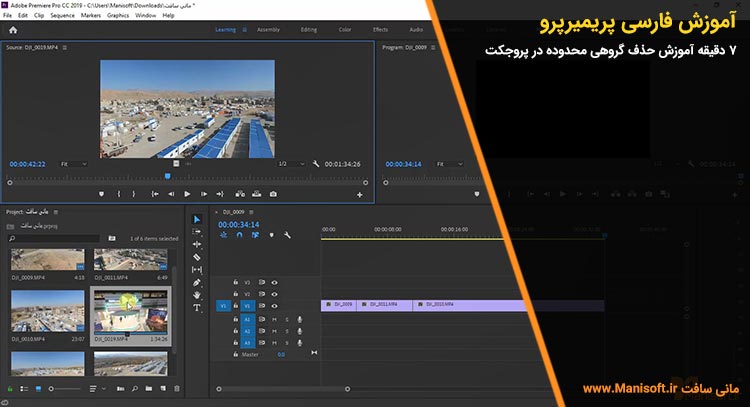Click New Item icon in Project panel

coord(163,389)
